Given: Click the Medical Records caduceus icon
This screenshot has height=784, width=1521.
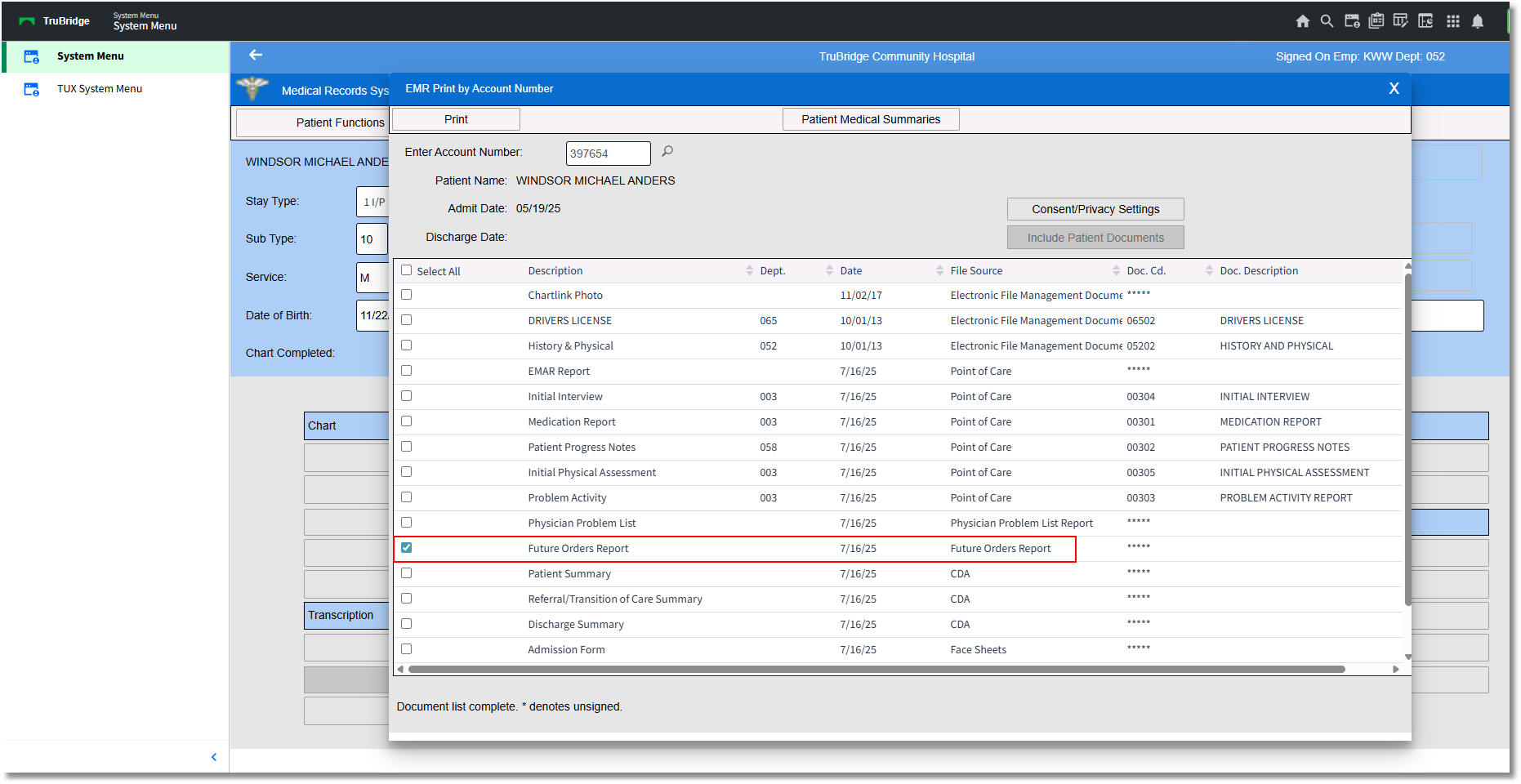Looking at the screenshot, I should [x=252, y=88].
